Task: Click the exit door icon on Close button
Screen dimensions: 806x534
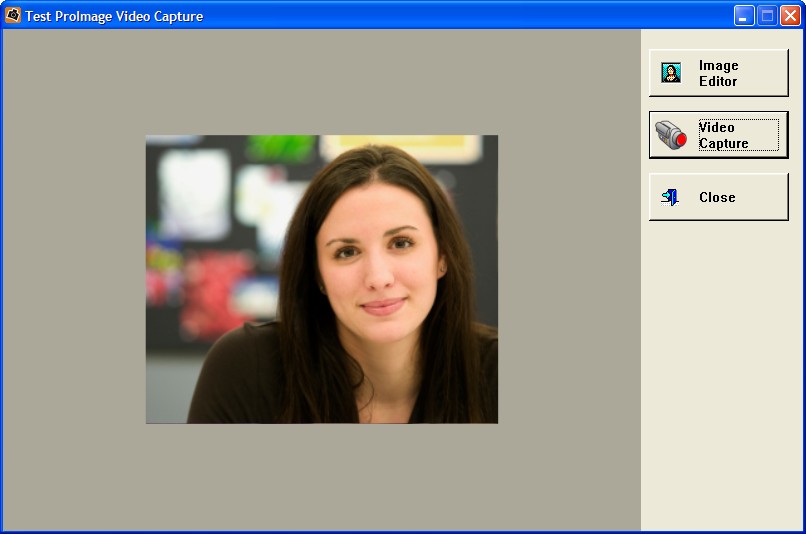Action: 671,197
